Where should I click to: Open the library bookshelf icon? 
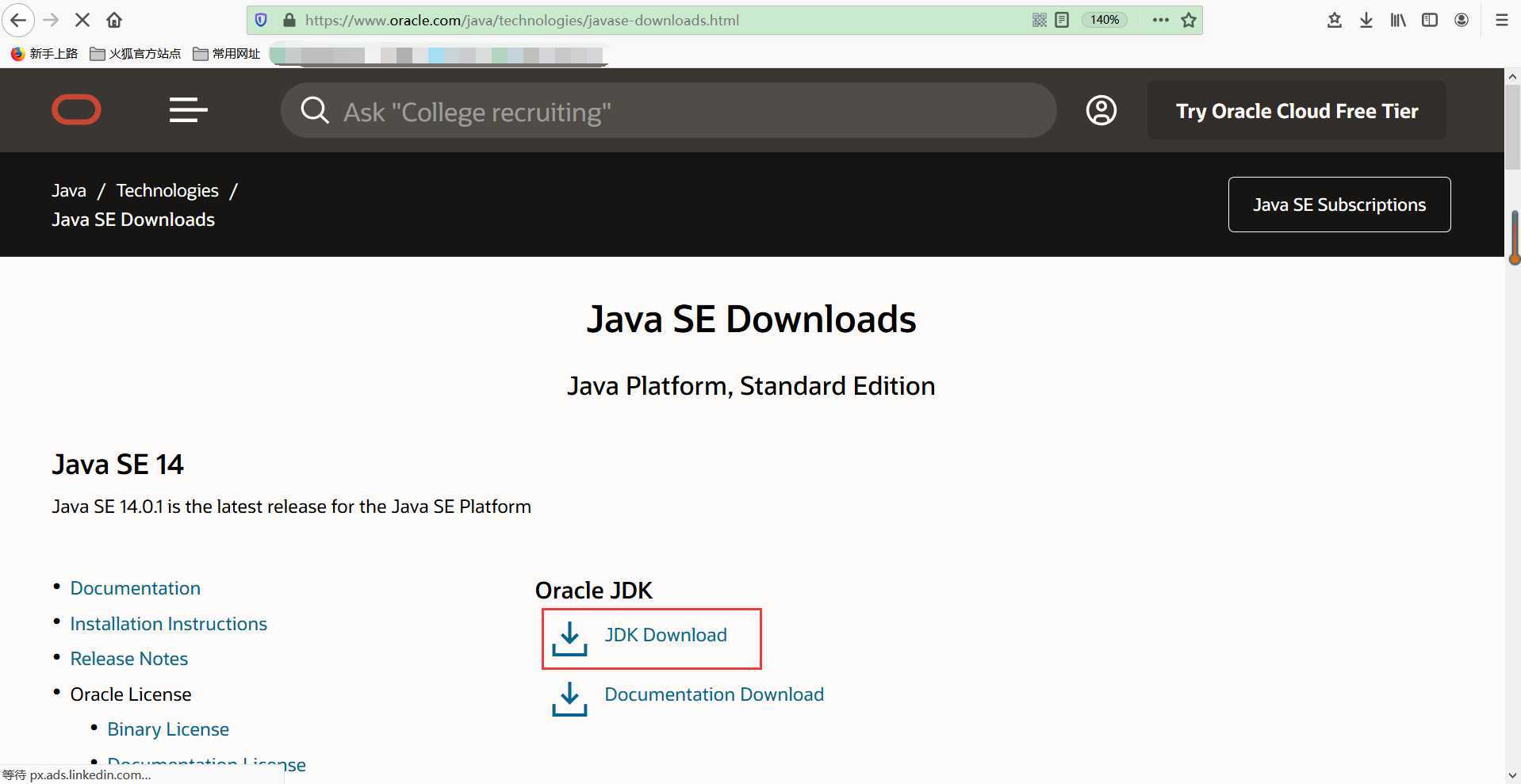pyautogui.click(x=1398, y=20)
